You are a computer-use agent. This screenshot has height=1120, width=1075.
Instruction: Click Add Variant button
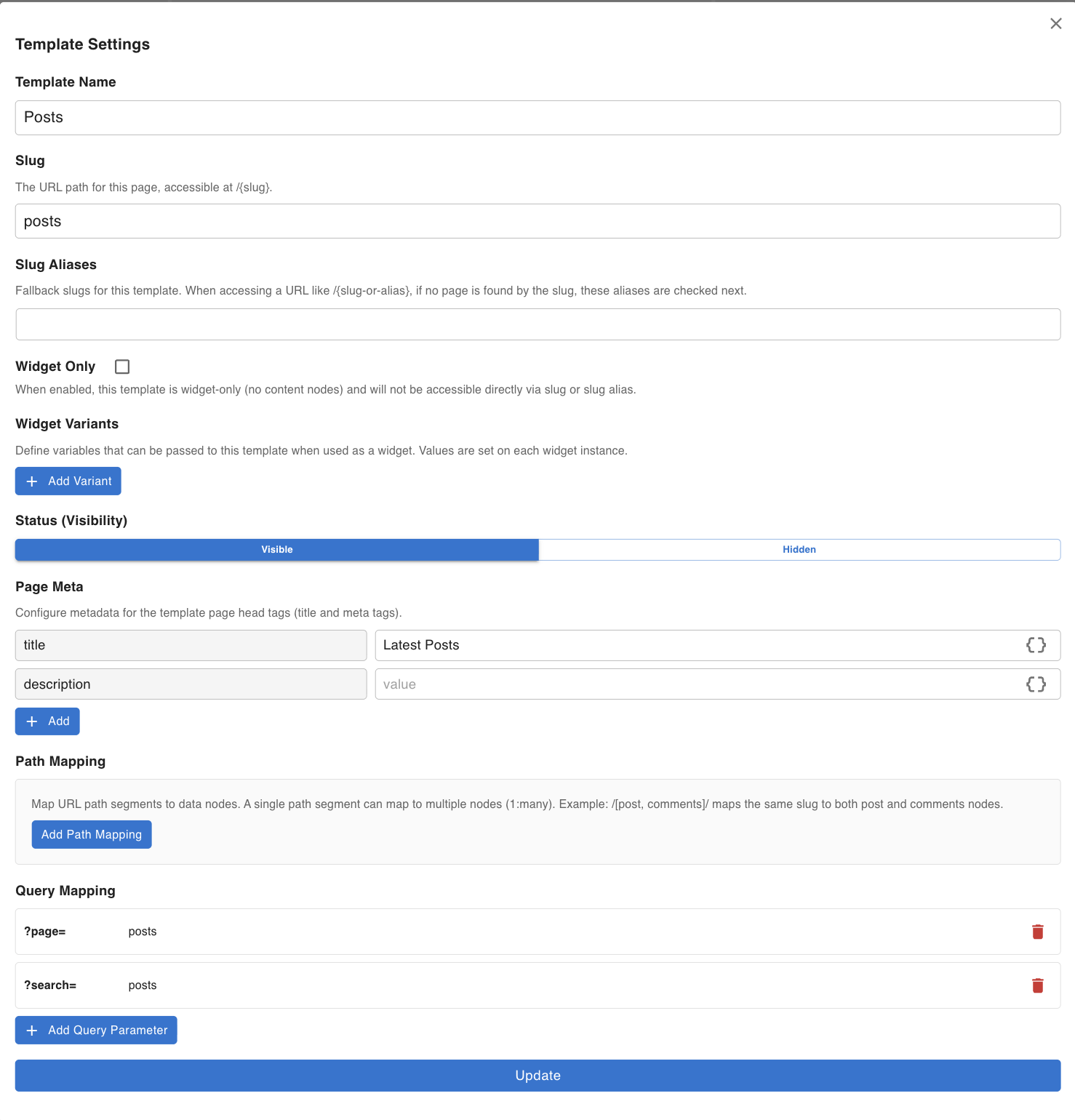click(68, 481)
